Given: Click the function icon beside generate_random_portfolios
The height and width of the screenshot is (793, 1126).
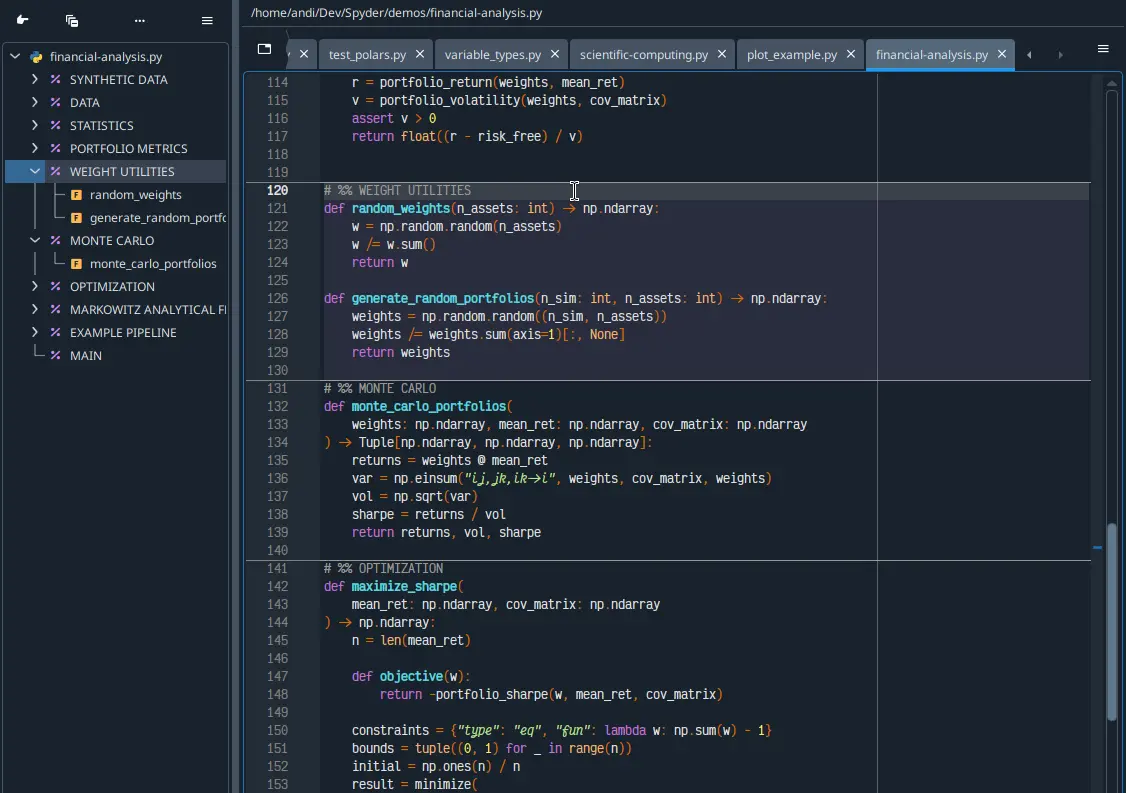Looking at the screenshot, I should (76, 218).
